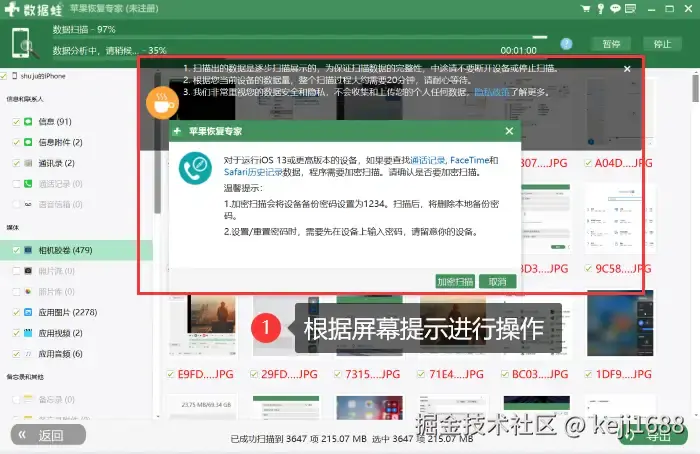
Task: Uncheck the 信息 (91) checkbox
Action: 16,121
